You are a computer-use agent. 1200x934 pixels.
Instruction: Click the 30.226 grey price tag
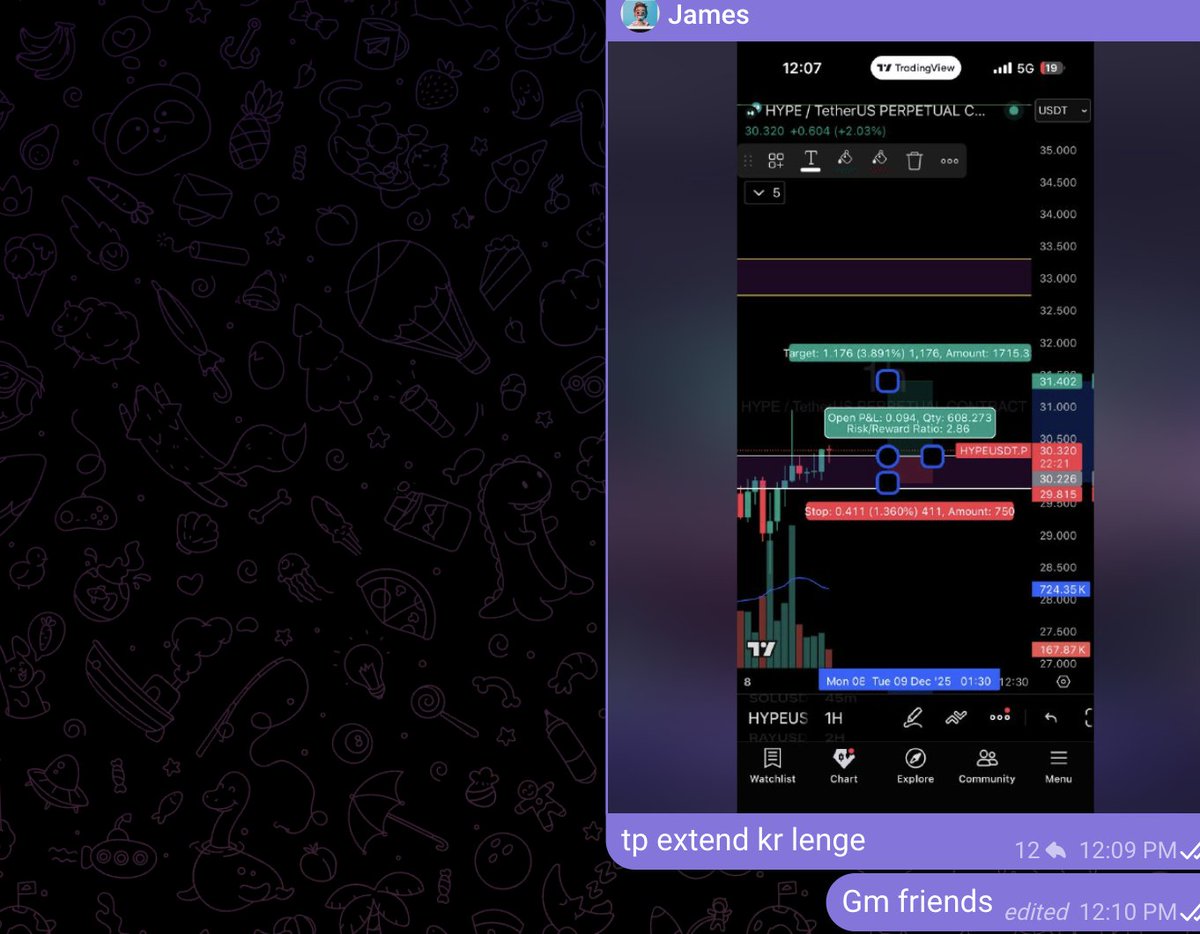click(x=1058, y=479)
